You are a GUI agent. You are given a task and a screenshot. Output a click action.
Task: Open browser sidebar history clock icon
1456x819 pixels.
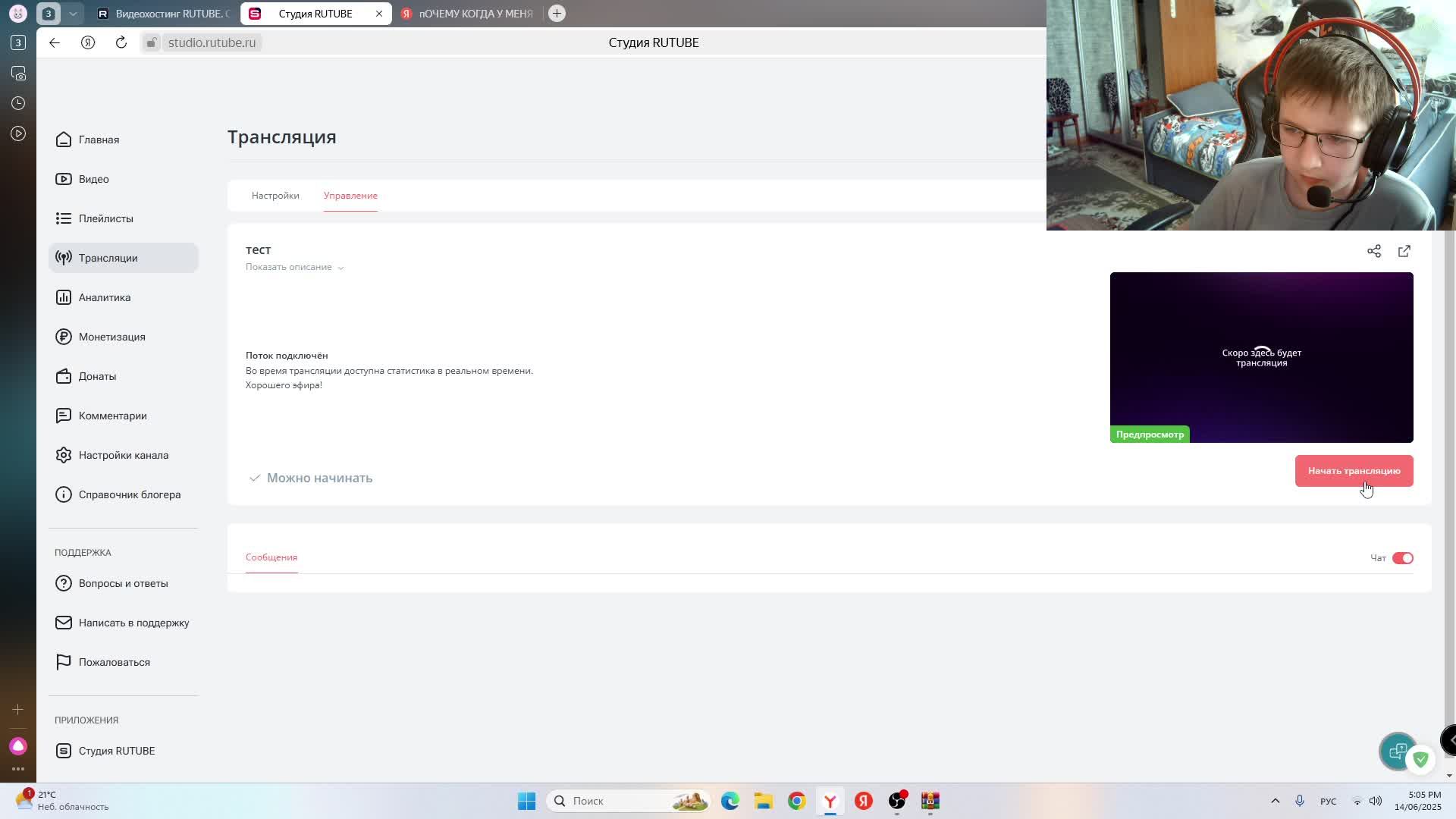[x=18, y=103]
